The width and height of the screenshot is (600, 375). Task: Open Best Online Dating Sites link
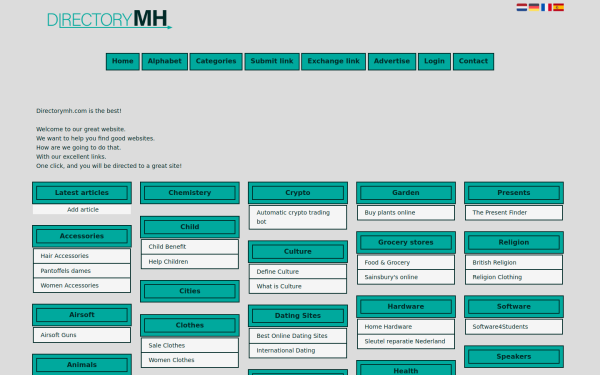point(298,336)
